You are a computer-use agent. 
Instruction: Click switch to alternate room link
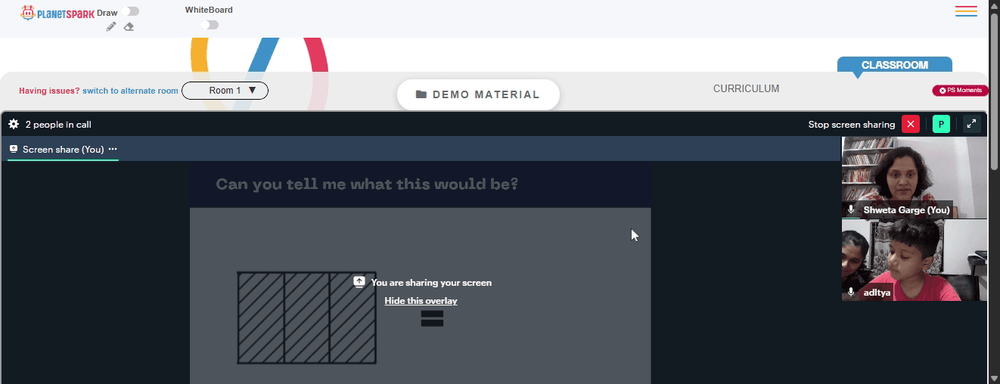click(130, 91)
